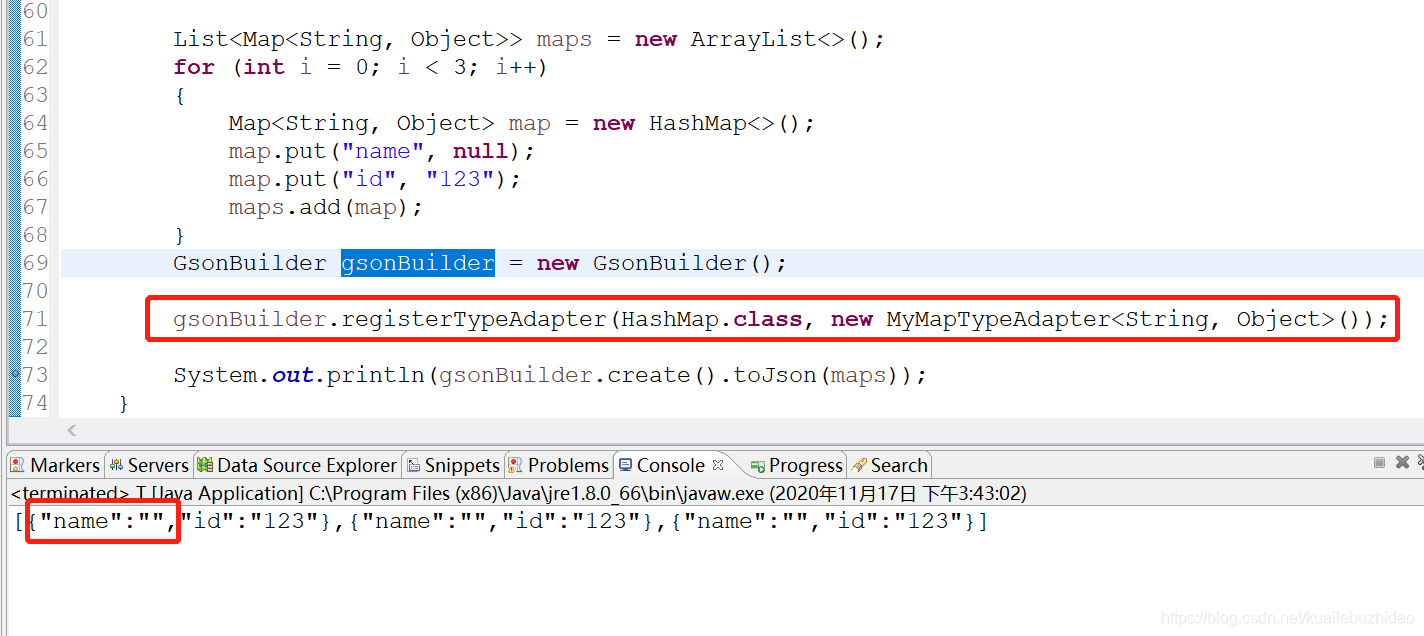Click the Problems tab icon
The width and height of the screenshot is (1424, 636).
(x=515, y=465)
